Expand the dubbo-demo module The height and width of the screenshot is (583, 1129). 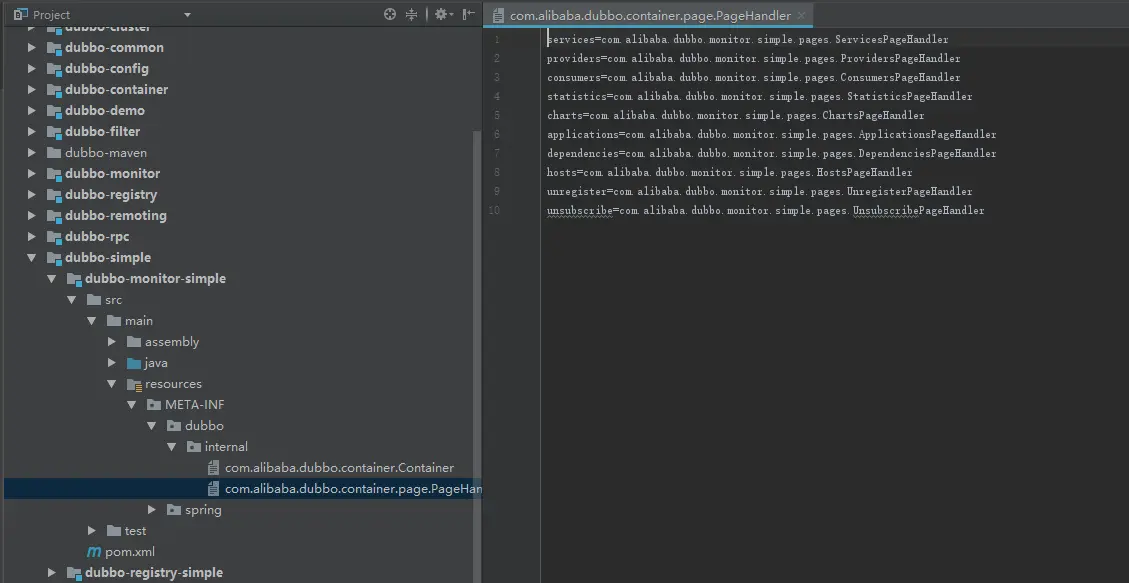click(32, 110)
